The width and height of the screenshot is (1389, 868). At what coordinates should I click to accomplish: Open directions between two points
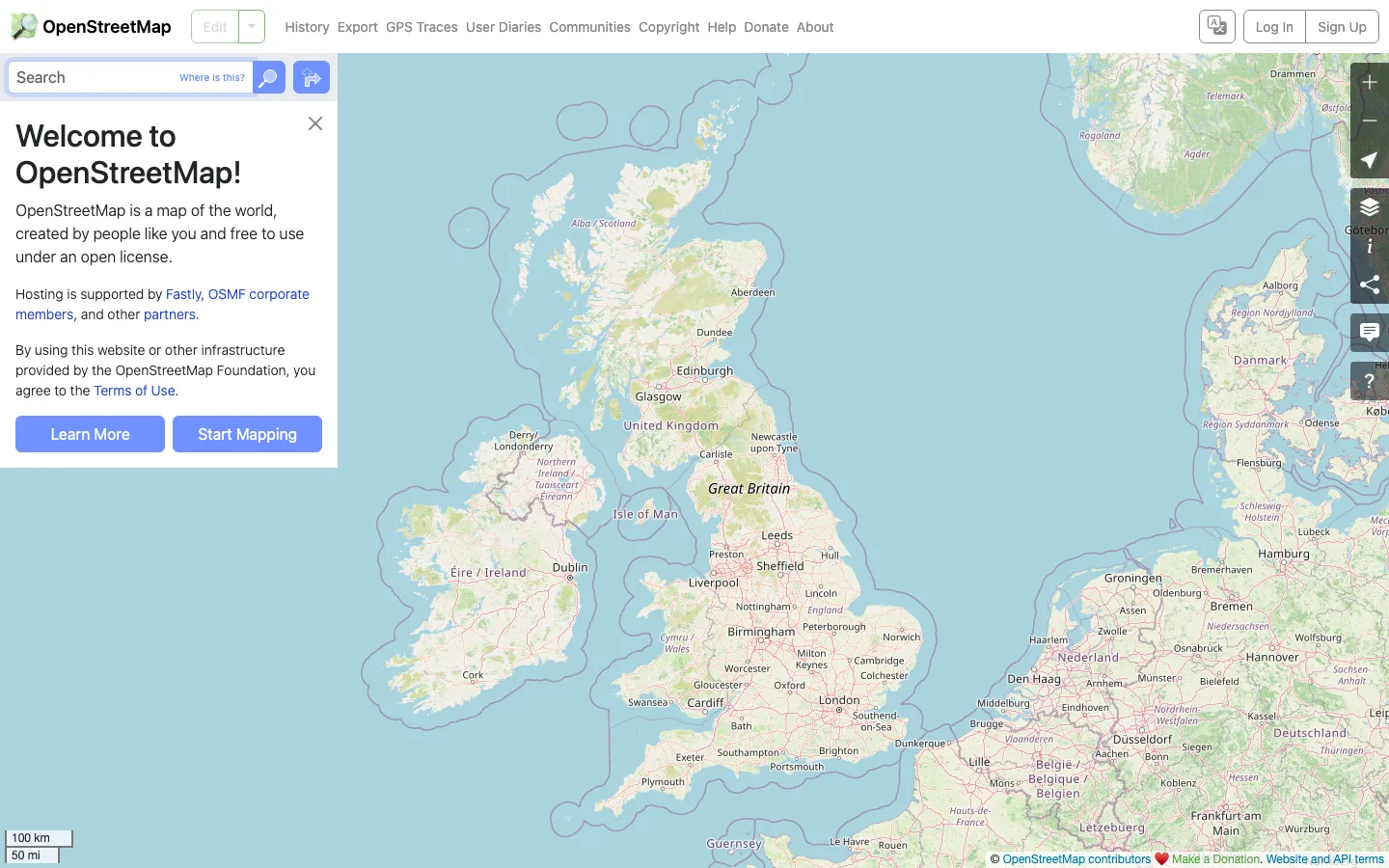point(312,77)
